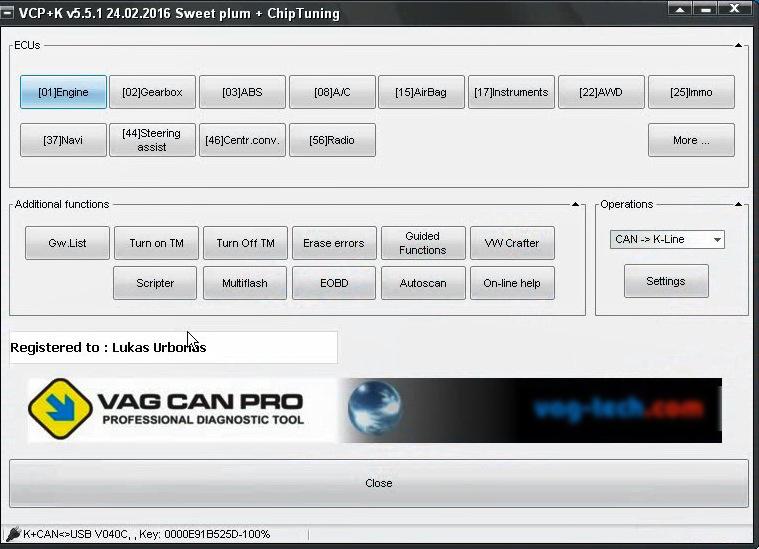The height and width of the screenshot is (549, 759).
Task: Select the [02]Gearbox ECU button
Action: click(152, 92)
